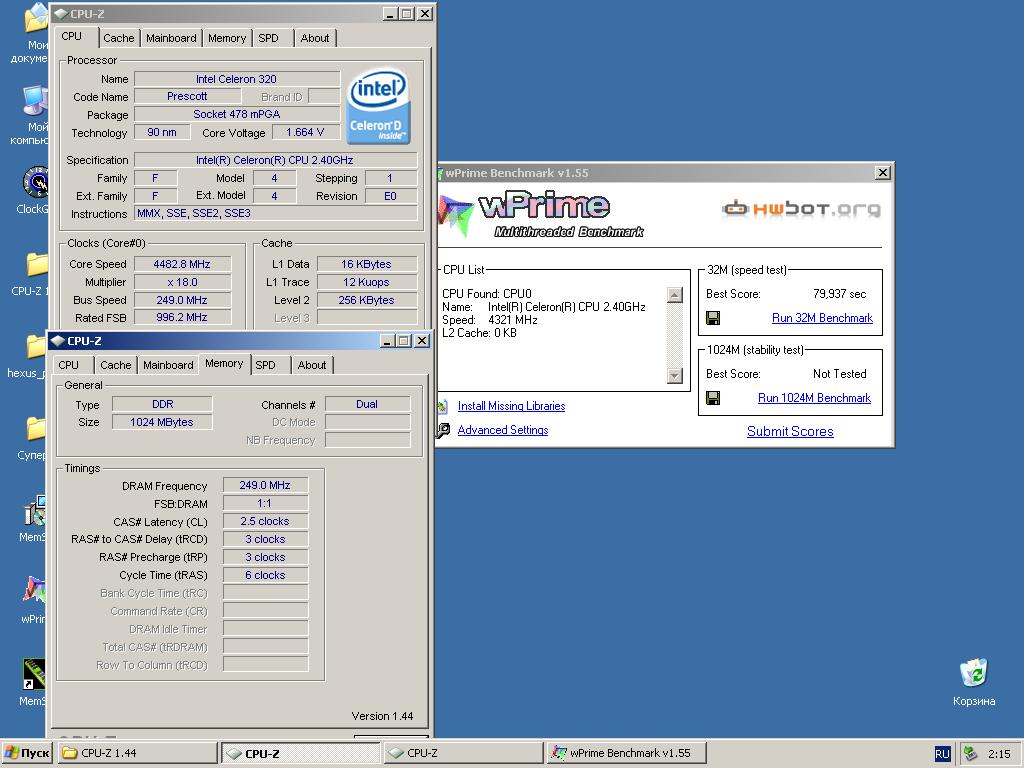
Task: Click the Channels # value Dual
Action: 368,404
